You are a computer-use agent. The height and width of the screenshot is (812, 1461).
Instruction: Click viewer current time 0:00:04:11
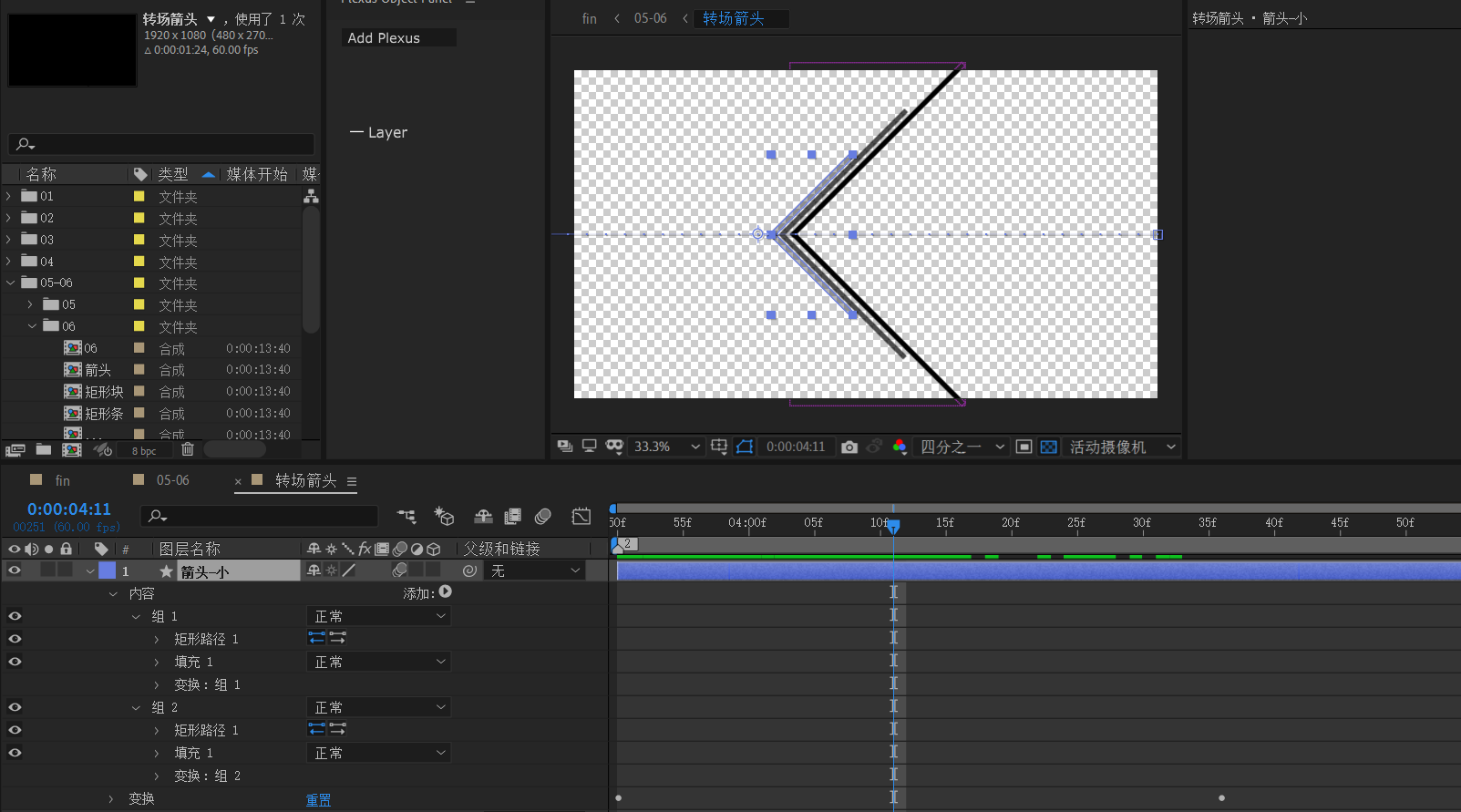click(x=796, y=447)
